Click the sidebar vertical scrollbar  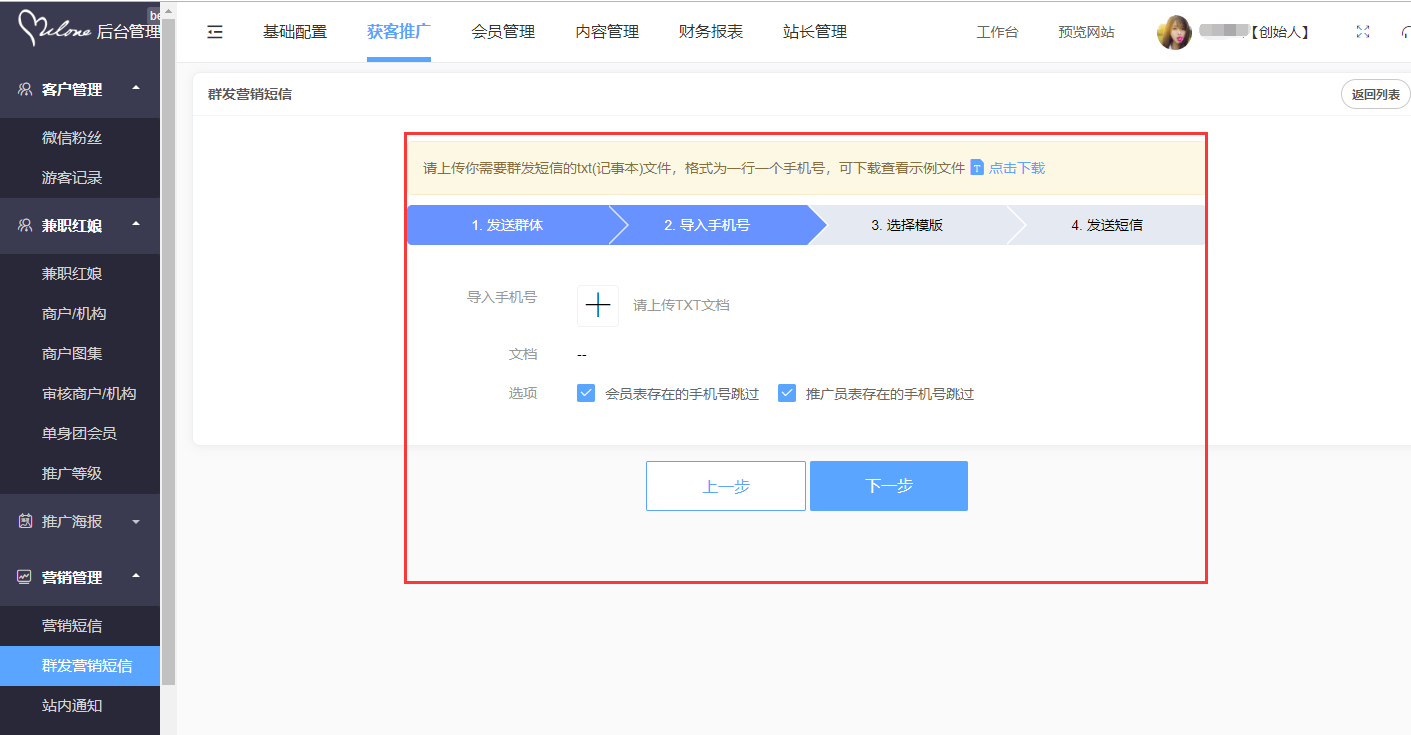click(168, 350)
